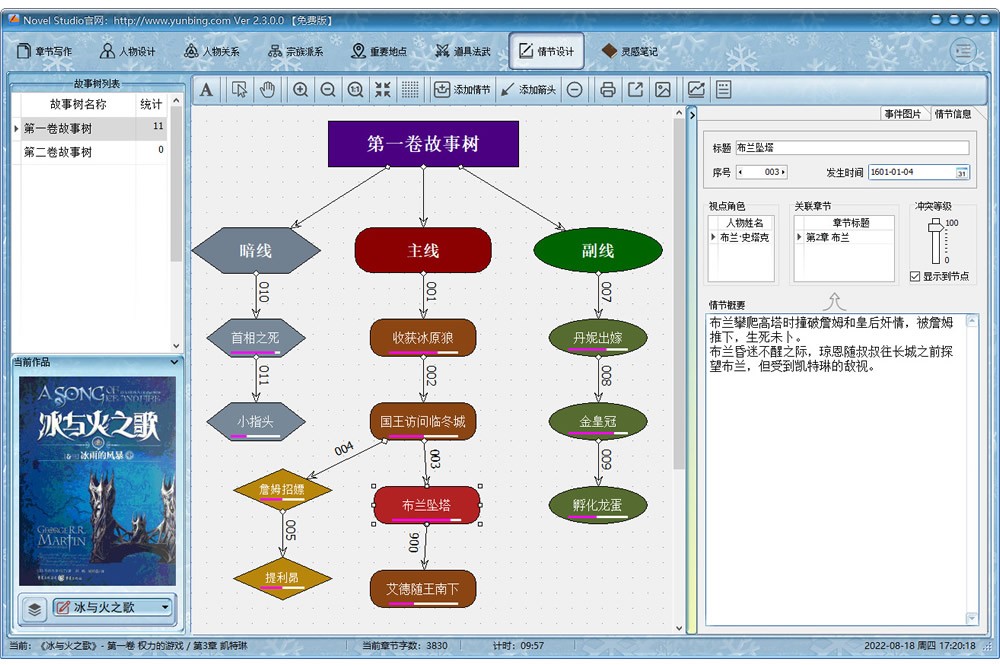This screenshot has height=666, width=1000.
Task: Select the 艾德随王南下 node
Action: [423, 589]
